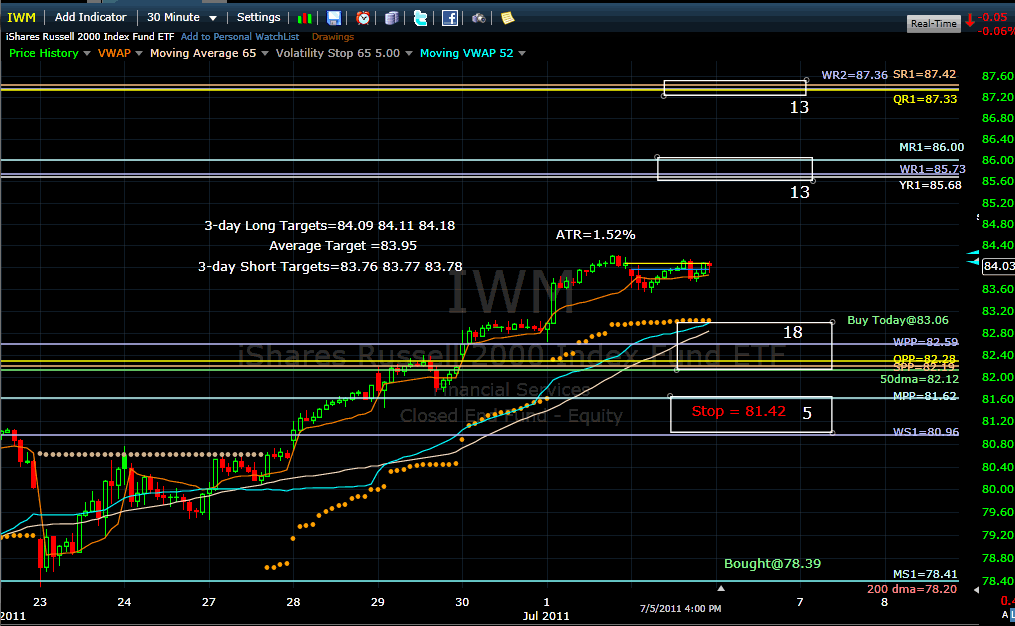Share the chart via Facebook icon
Screen dimensions: 1015x626
450,18
